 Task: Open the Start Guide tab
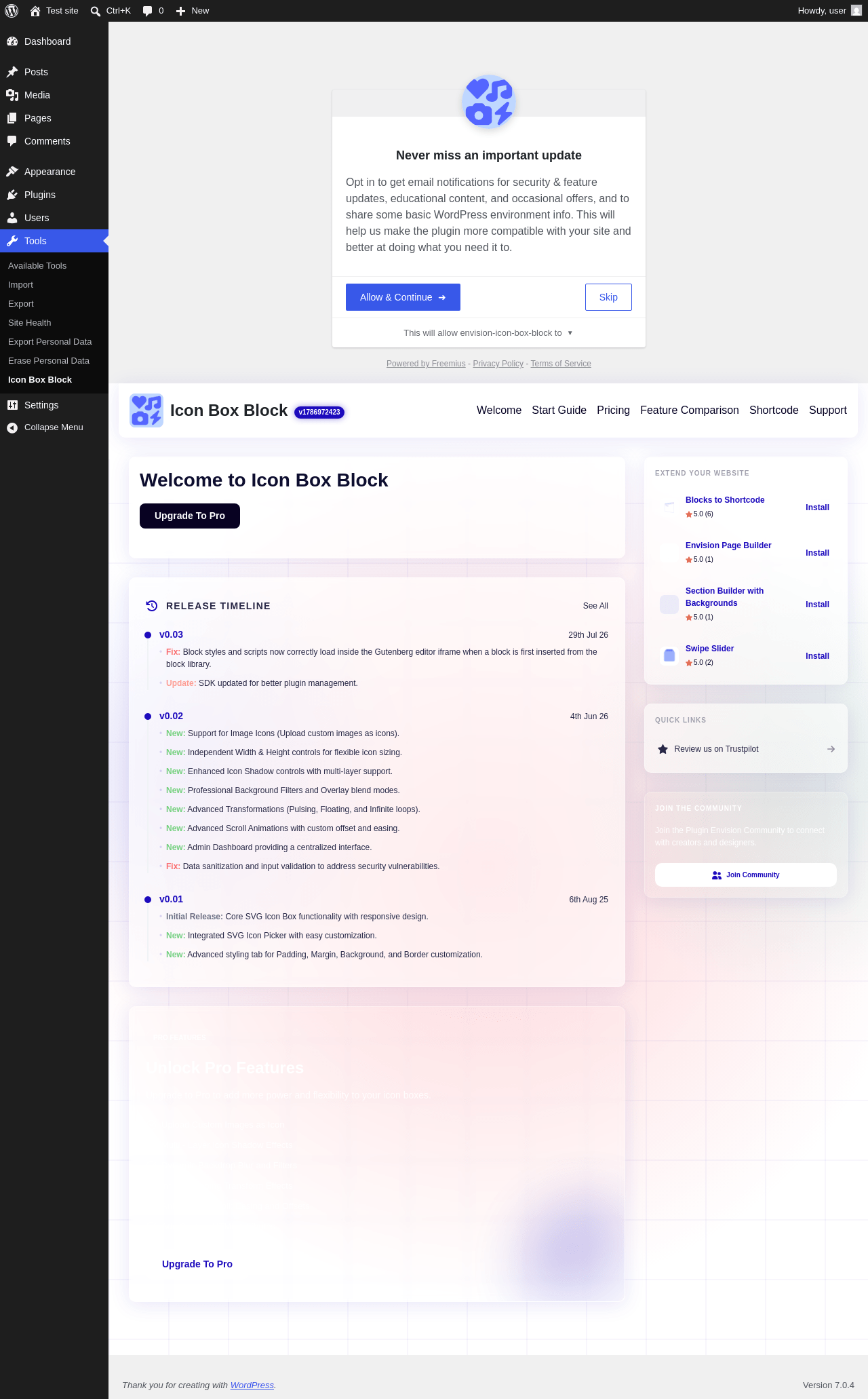(x=559, y=410)
